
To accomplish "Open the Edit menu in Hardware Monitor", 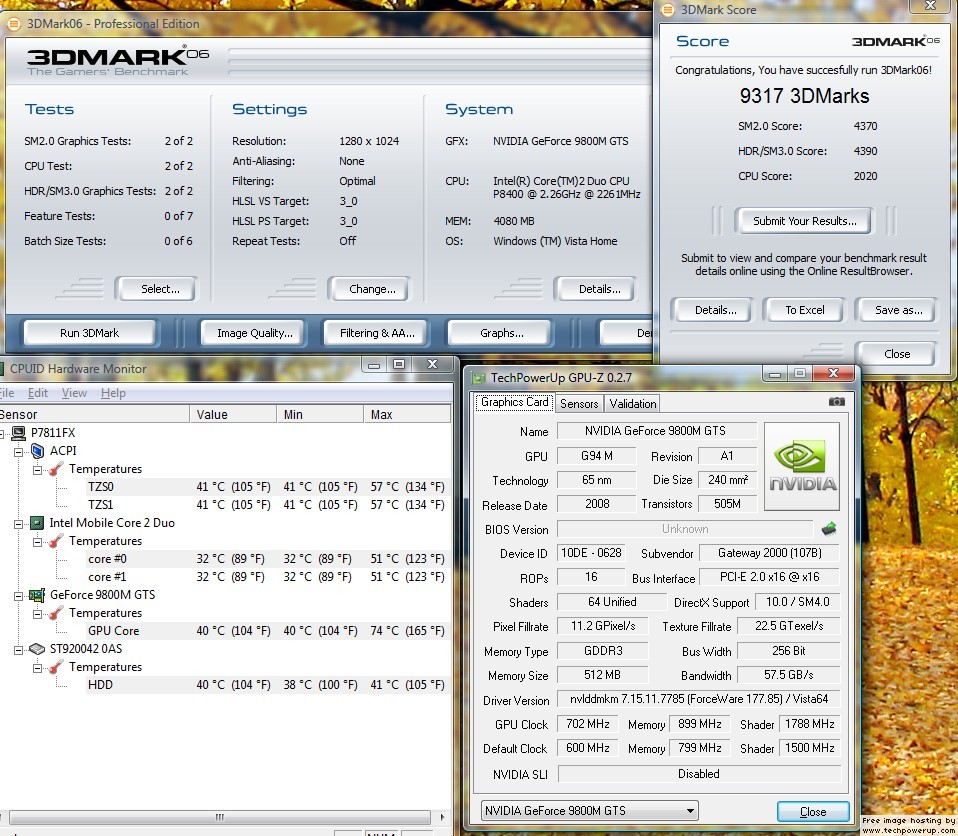I will [x=37, y=393].
